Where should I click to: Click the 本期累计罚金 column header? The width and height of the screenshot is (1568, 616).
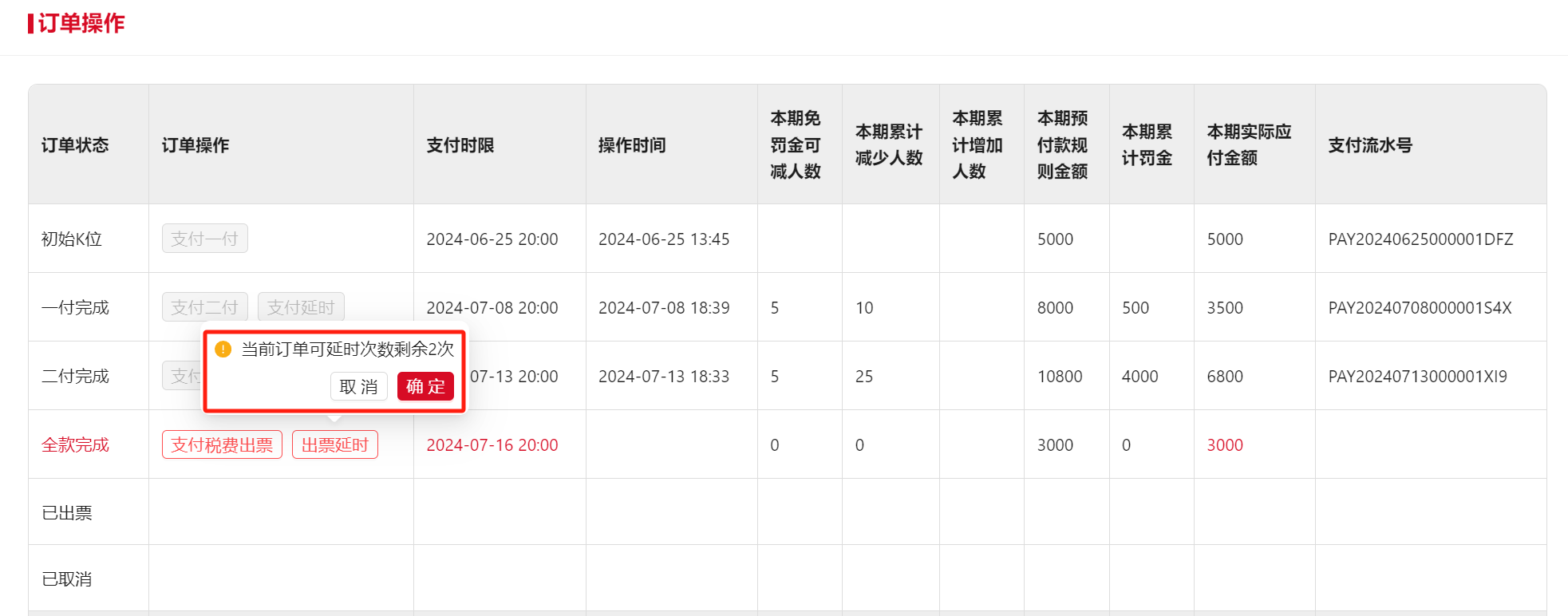(1147, 145)
